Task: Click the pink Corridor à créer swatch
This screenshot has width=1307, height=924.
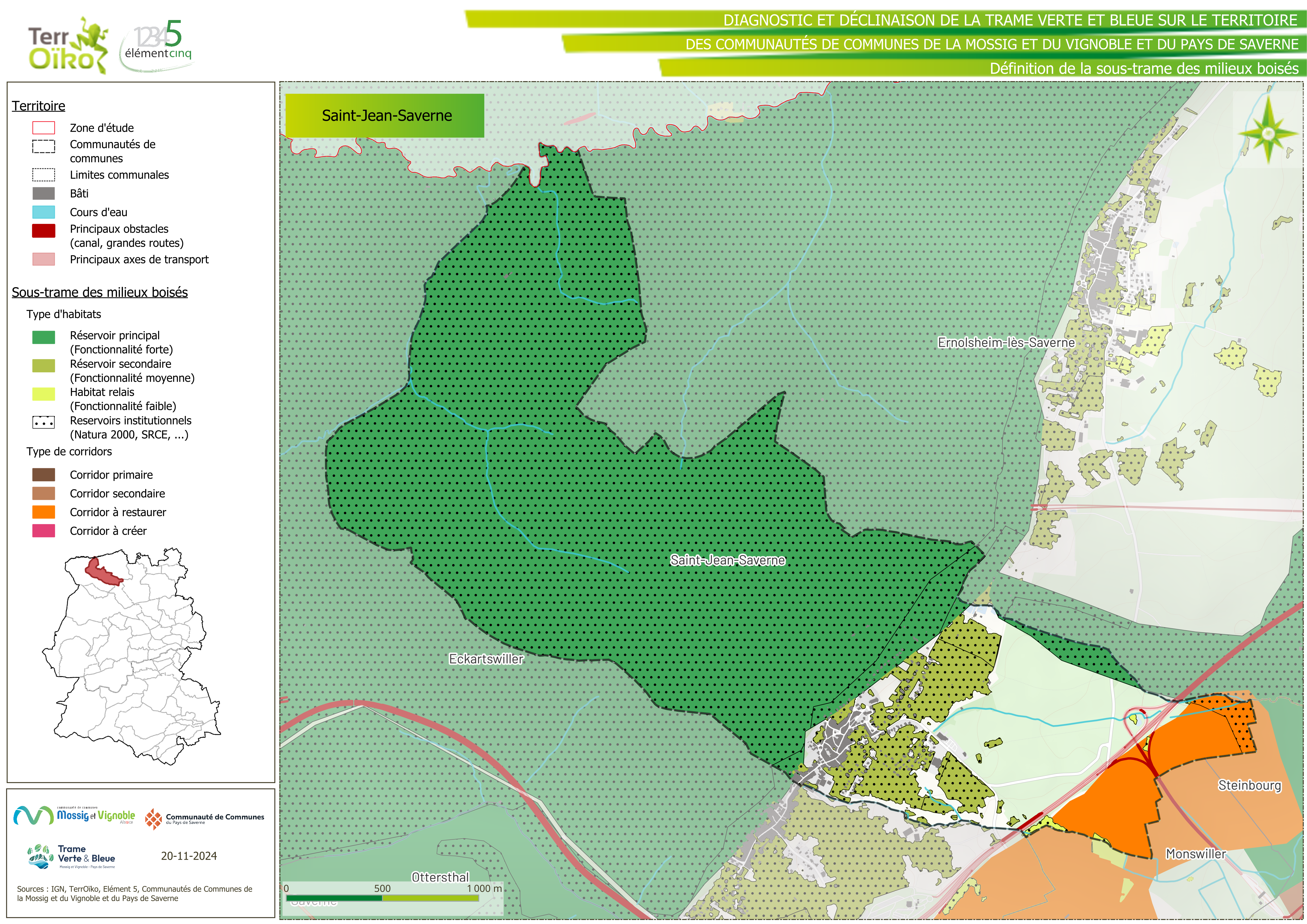Action: (44, 531)
